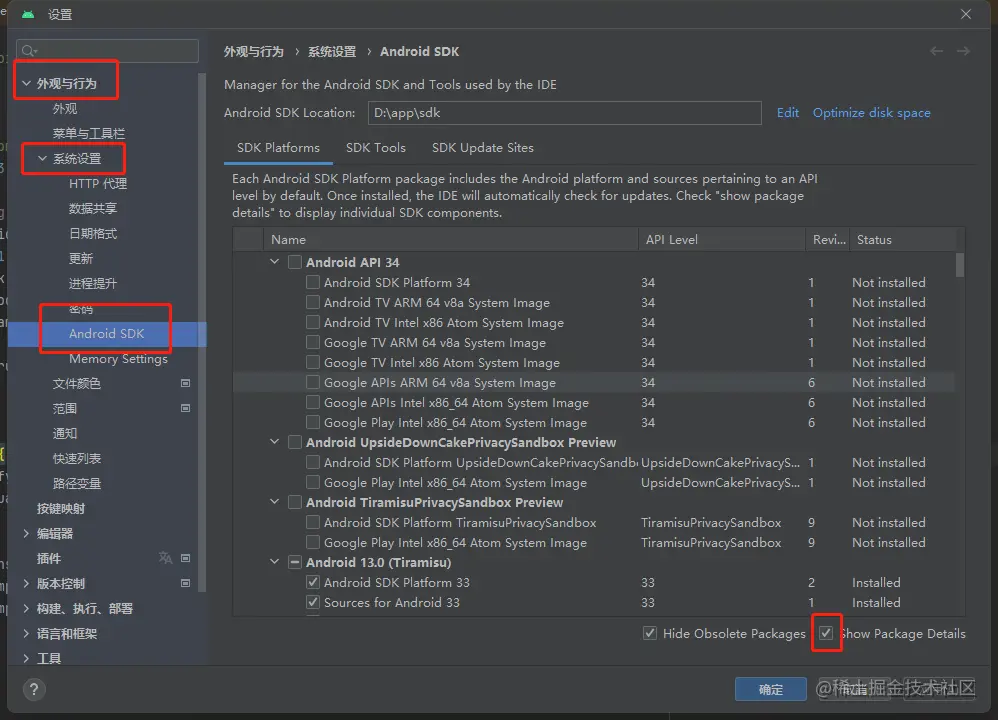Collapse Android 13.0 (Tiramisu) group
This screenshot has width=998, height=720.
tap(274, 561)
